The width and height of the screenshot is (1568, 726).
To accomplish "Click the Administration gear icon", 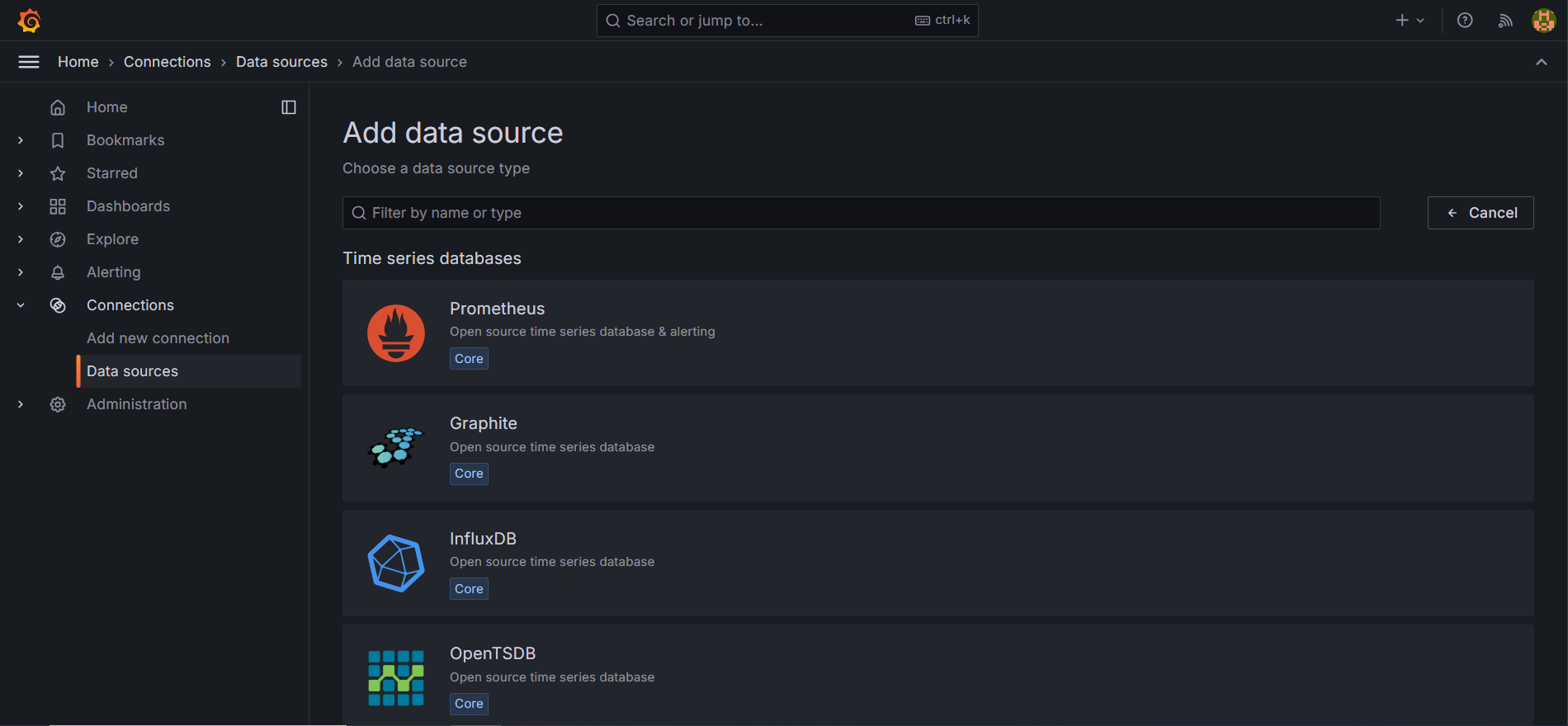I will pyautogui.click(x=58, y=404).
